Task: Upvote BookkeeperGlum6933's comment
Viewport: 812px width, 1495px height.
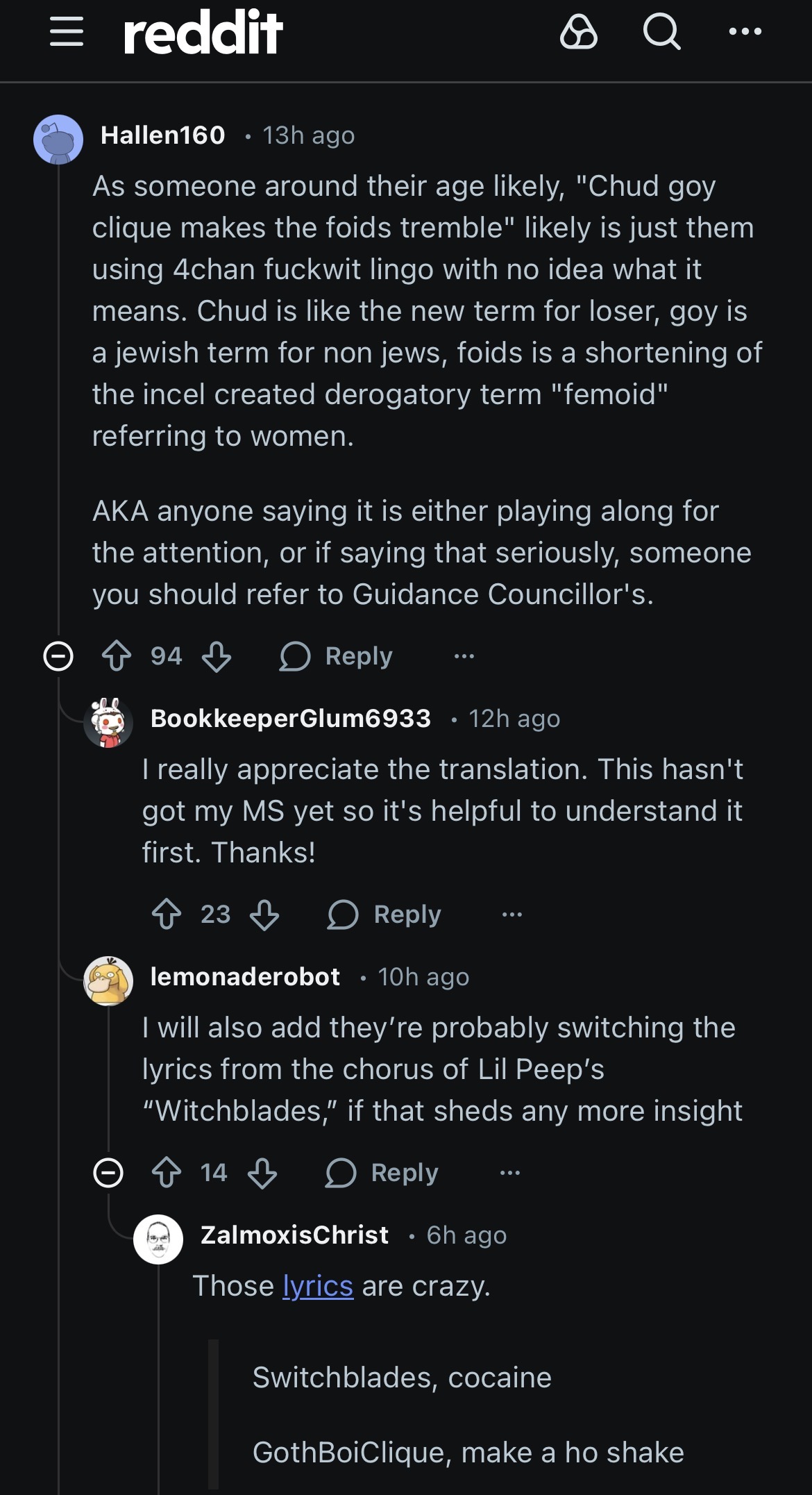Action: pyautogui.click(x=167, y=914)
